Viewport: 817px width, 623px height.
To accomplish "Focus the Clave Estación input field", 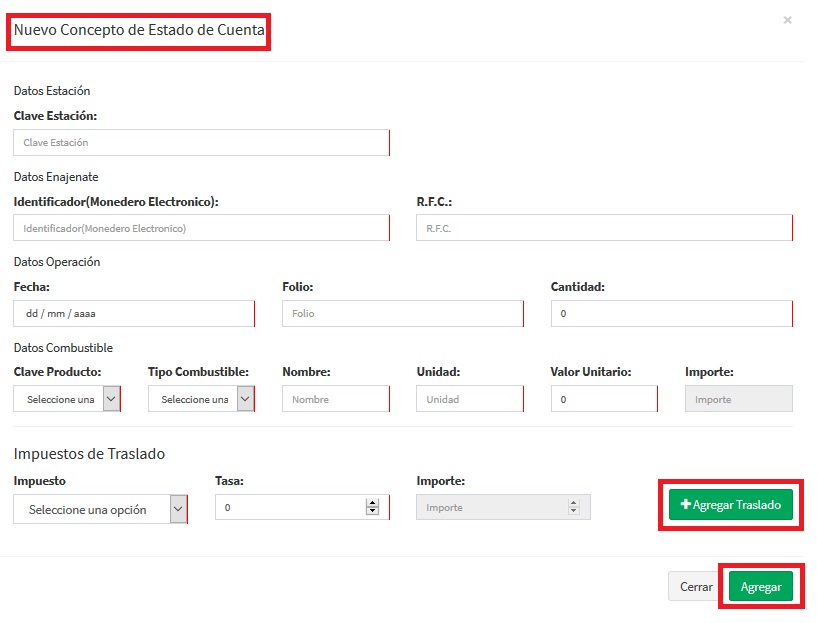I will [x=200, y=143].
